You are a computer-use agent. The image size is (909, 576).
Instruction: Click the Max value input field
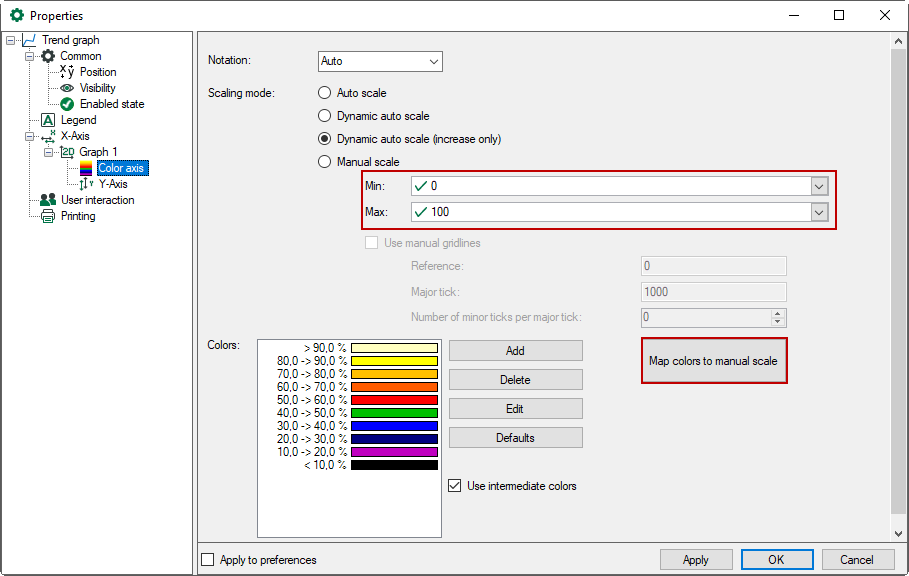(610, 212)
